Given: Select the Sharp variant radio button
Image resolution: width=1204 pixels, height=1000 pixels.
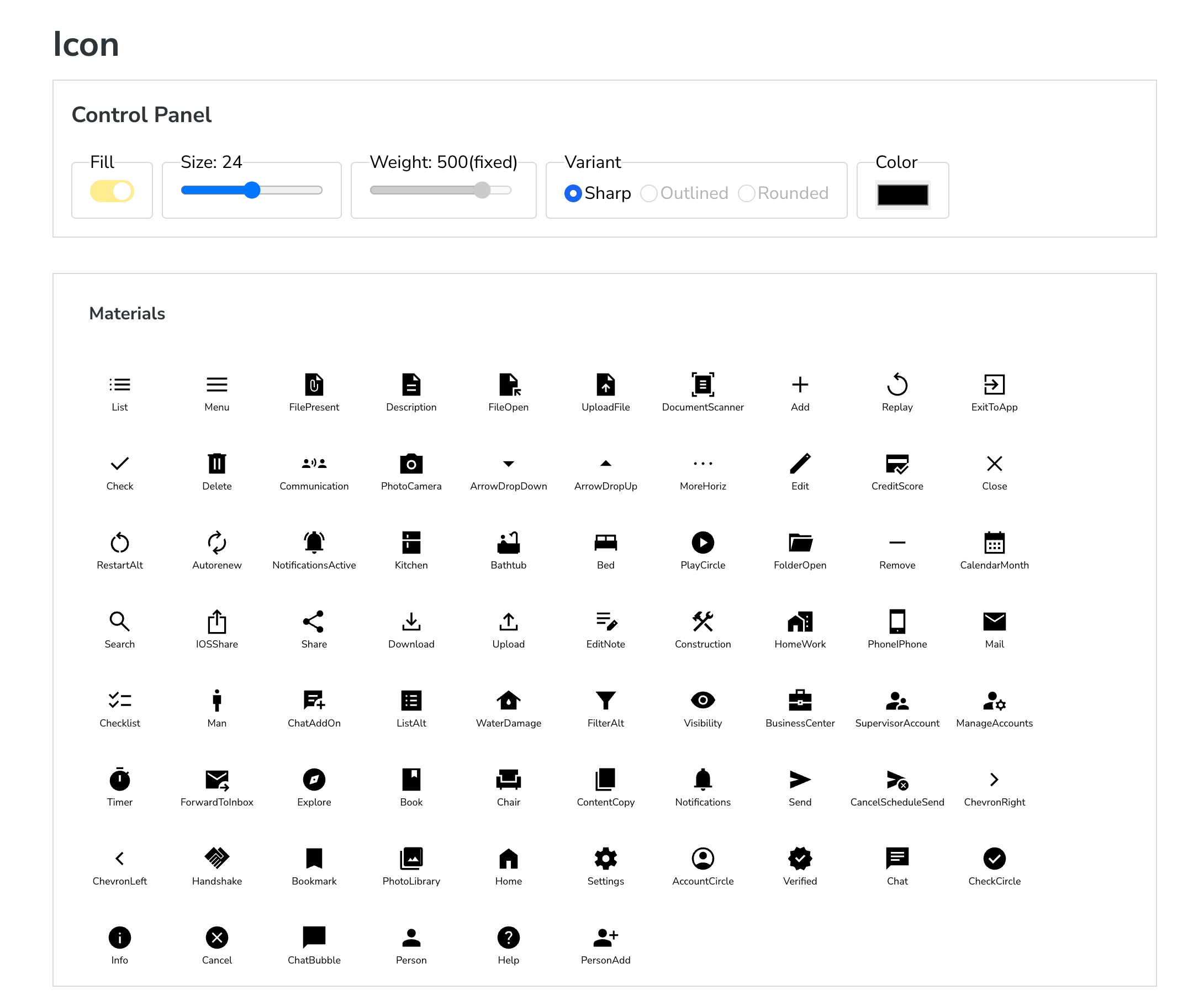Looking at the screenshot, I should pos(573,193).
